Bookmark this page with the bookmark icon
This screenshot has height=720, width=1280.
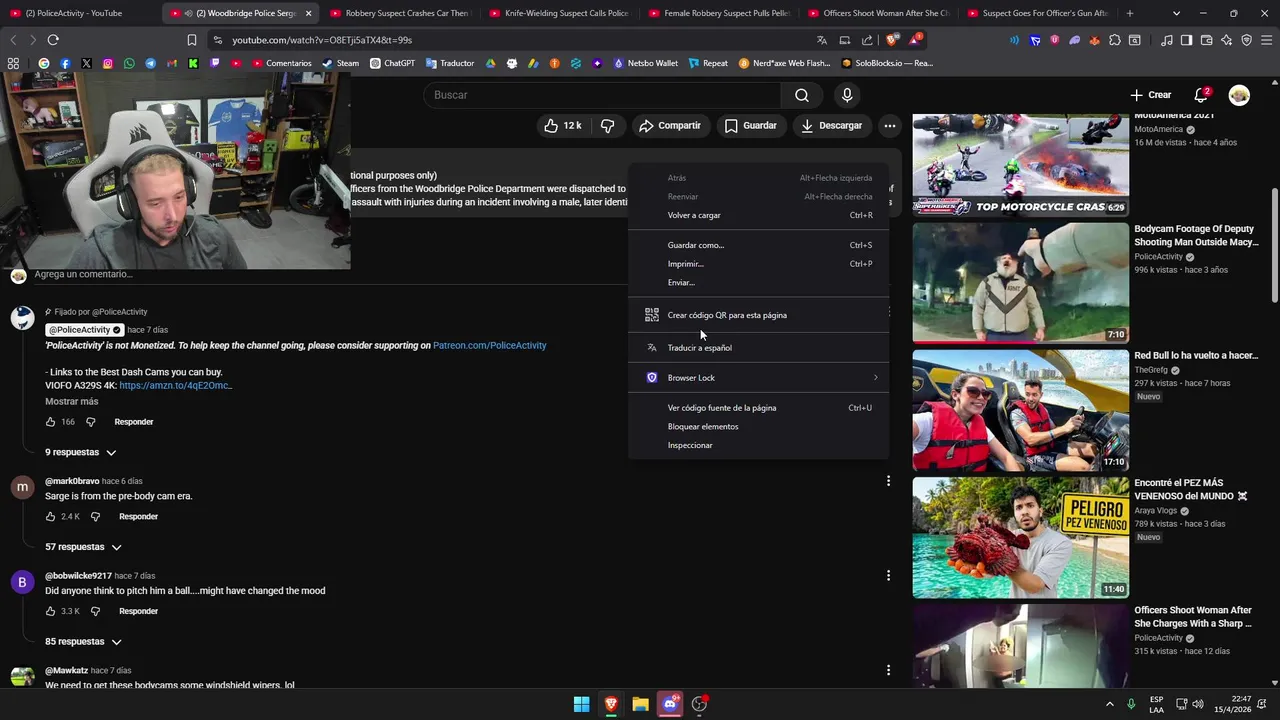click(192, 40)
